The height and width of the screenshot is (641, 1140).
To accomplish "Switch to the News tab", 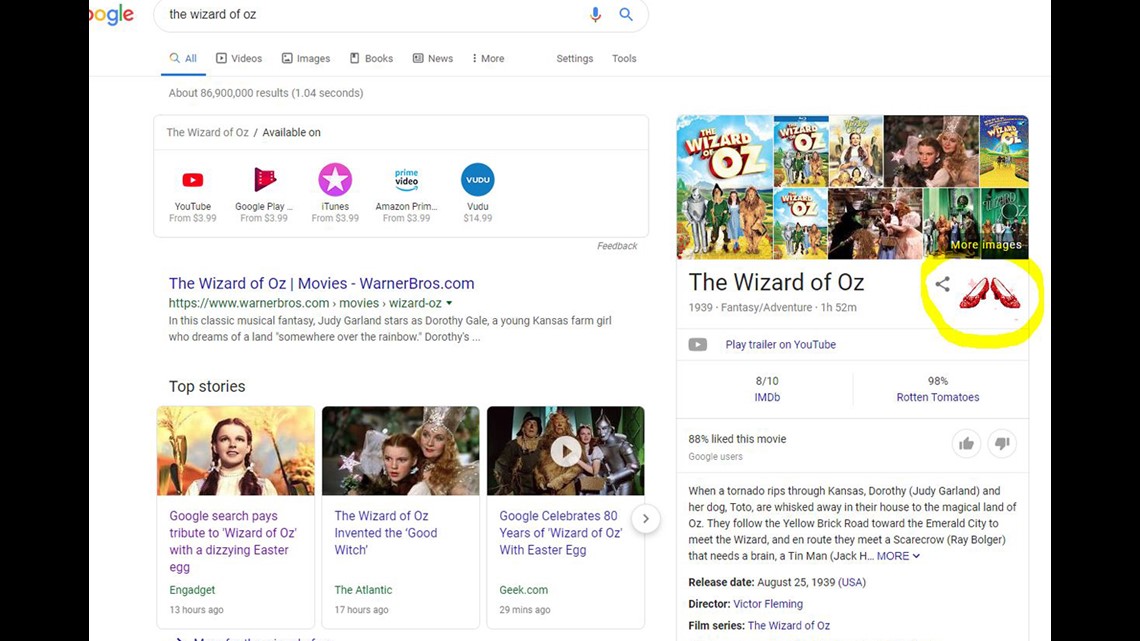I will 433,58.
